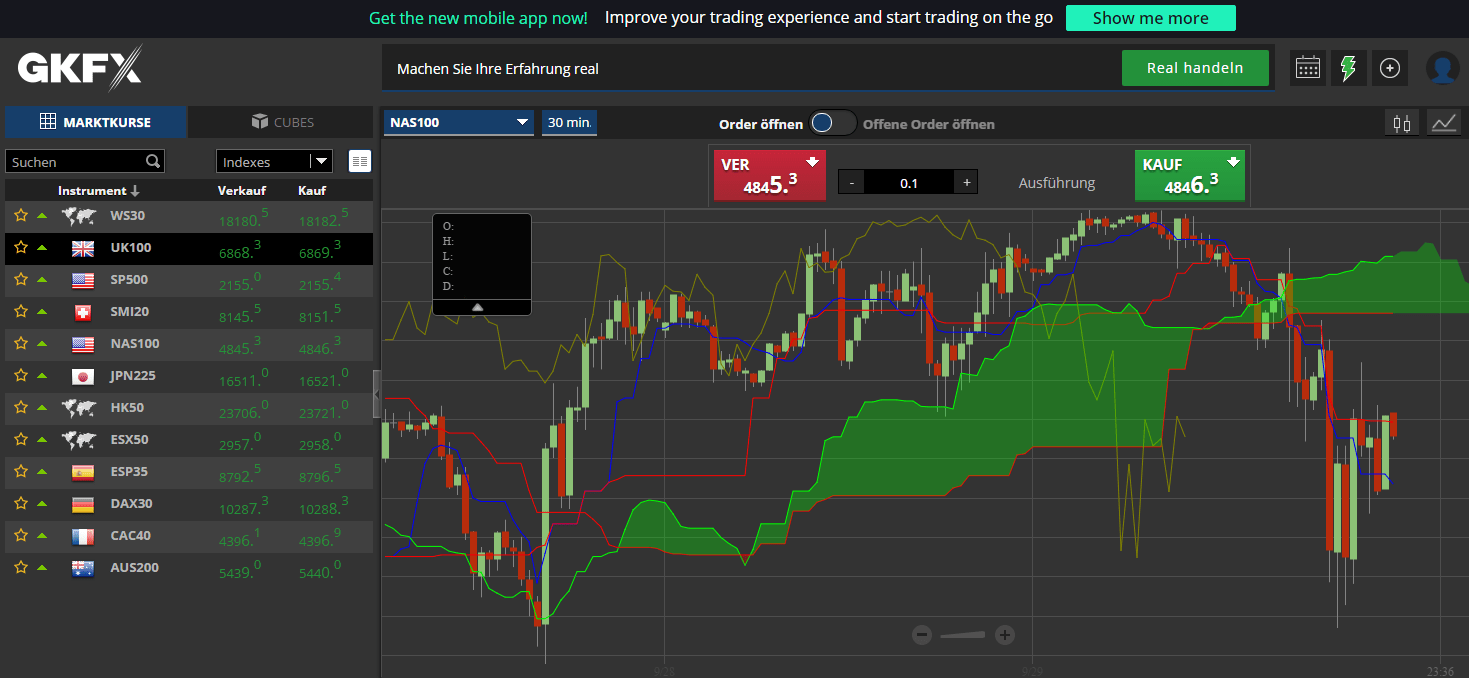
Task: Select the MARKTKURSE tab
Action: (x=95, y=122)
